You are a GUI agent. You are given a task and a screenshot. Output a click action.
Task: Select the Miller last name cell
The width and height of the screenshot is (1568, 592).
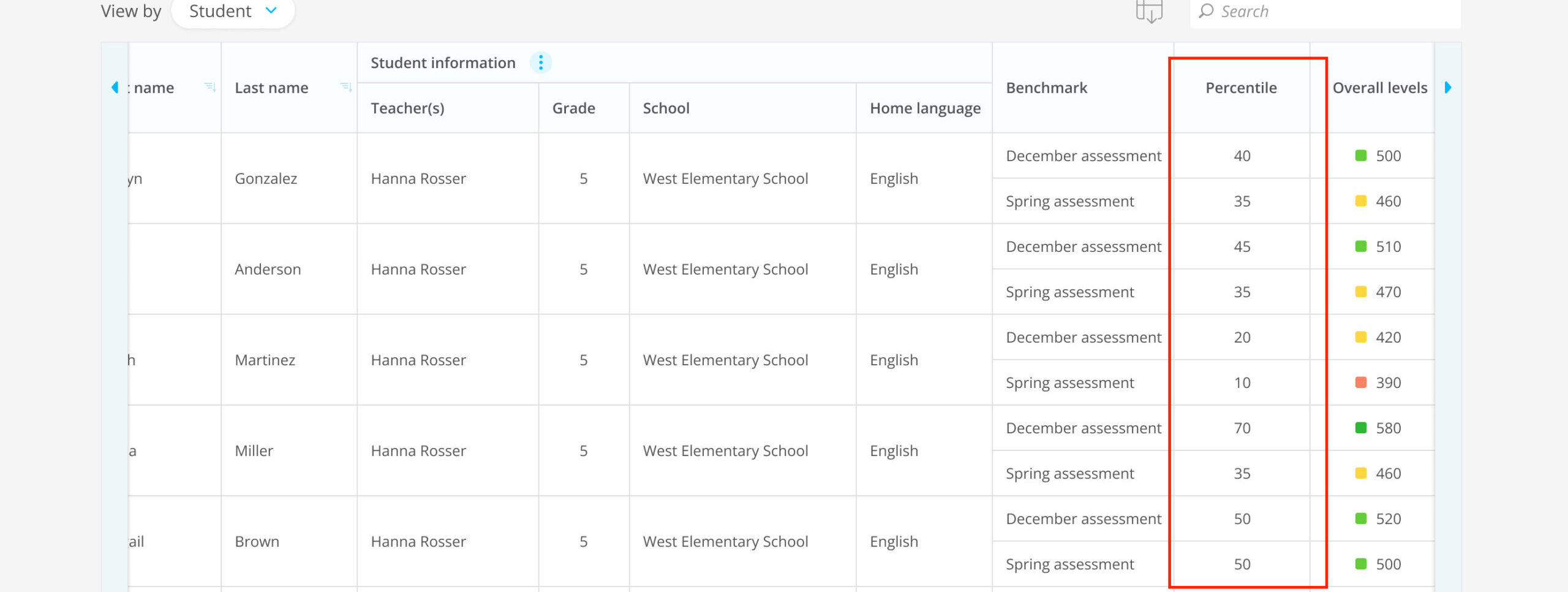tap(288, 450)
